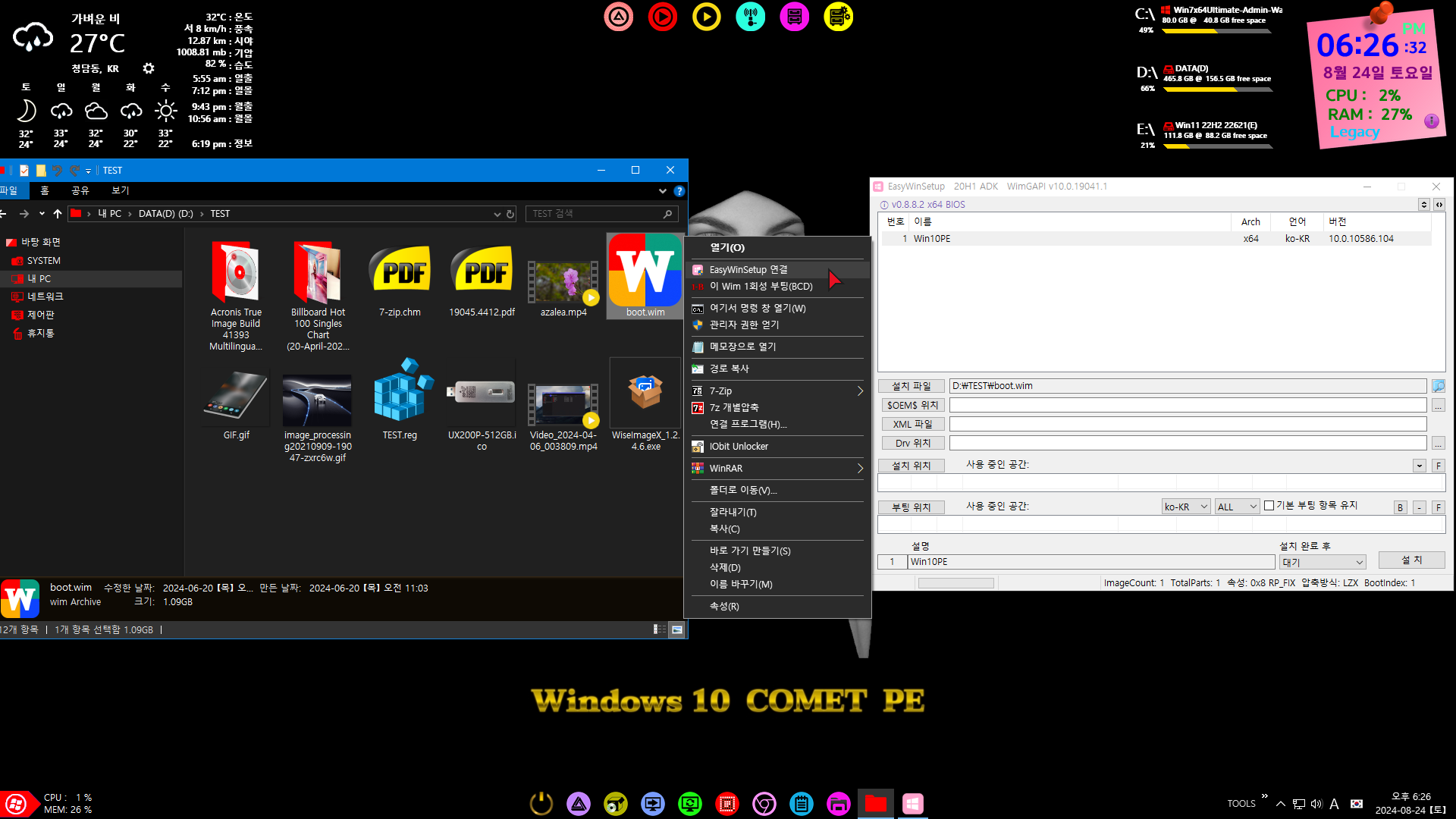Select the WiseImageX_1.2.4.6.exe icon
The image size is (1456, 819).
[x=645, y=393]
